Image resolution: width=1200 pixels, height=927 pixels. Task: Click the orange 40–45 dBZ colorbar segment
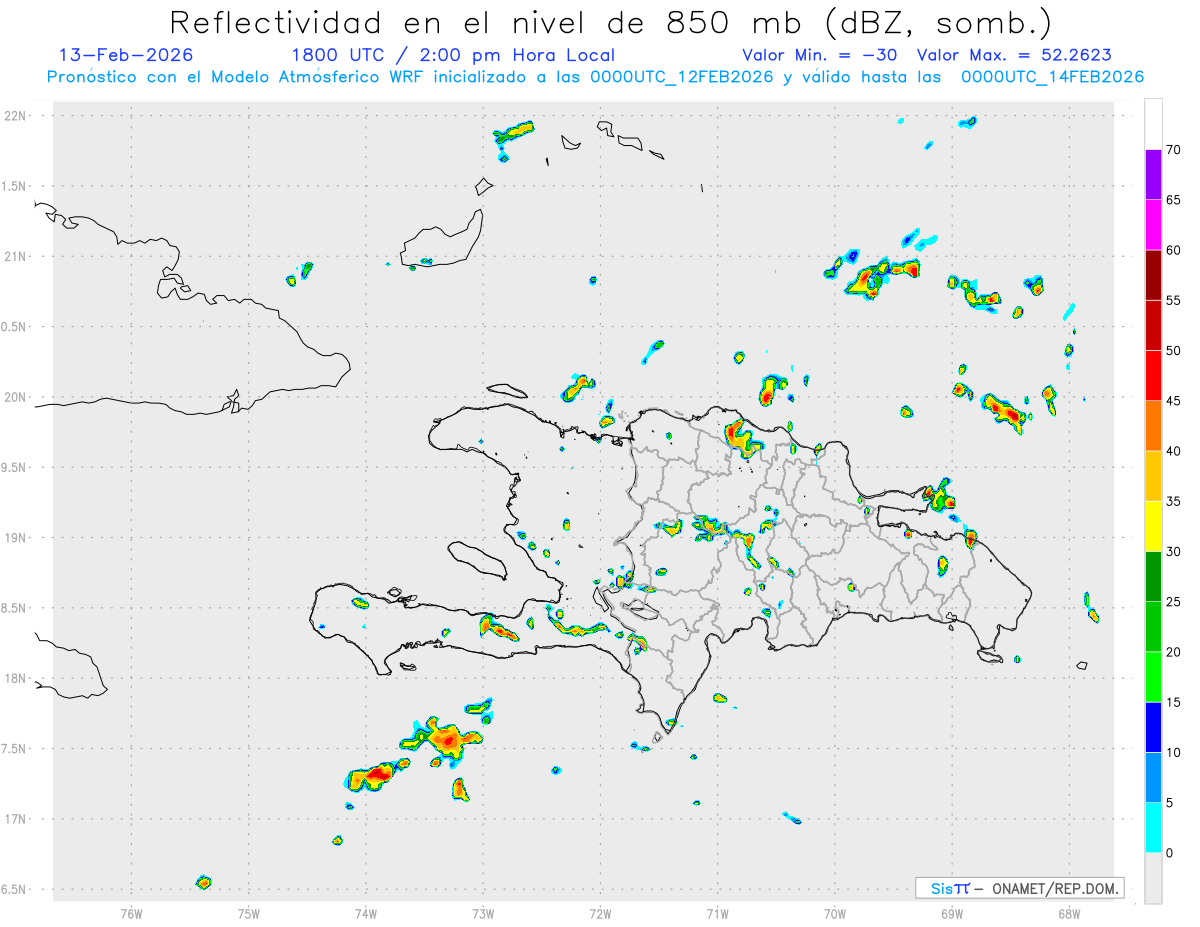point(1153,426)
